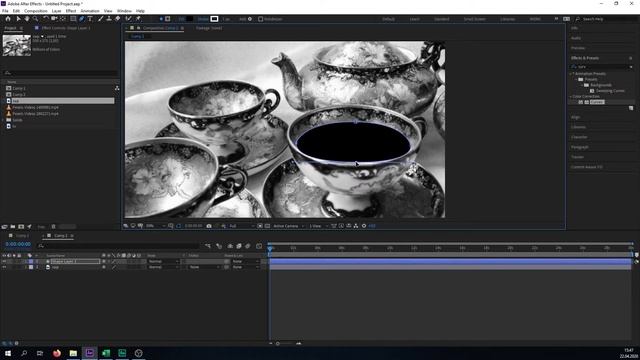Select the Curves effect in Effects panel
The height and width of the screenshot is (360, 640).
click(597, 102)
